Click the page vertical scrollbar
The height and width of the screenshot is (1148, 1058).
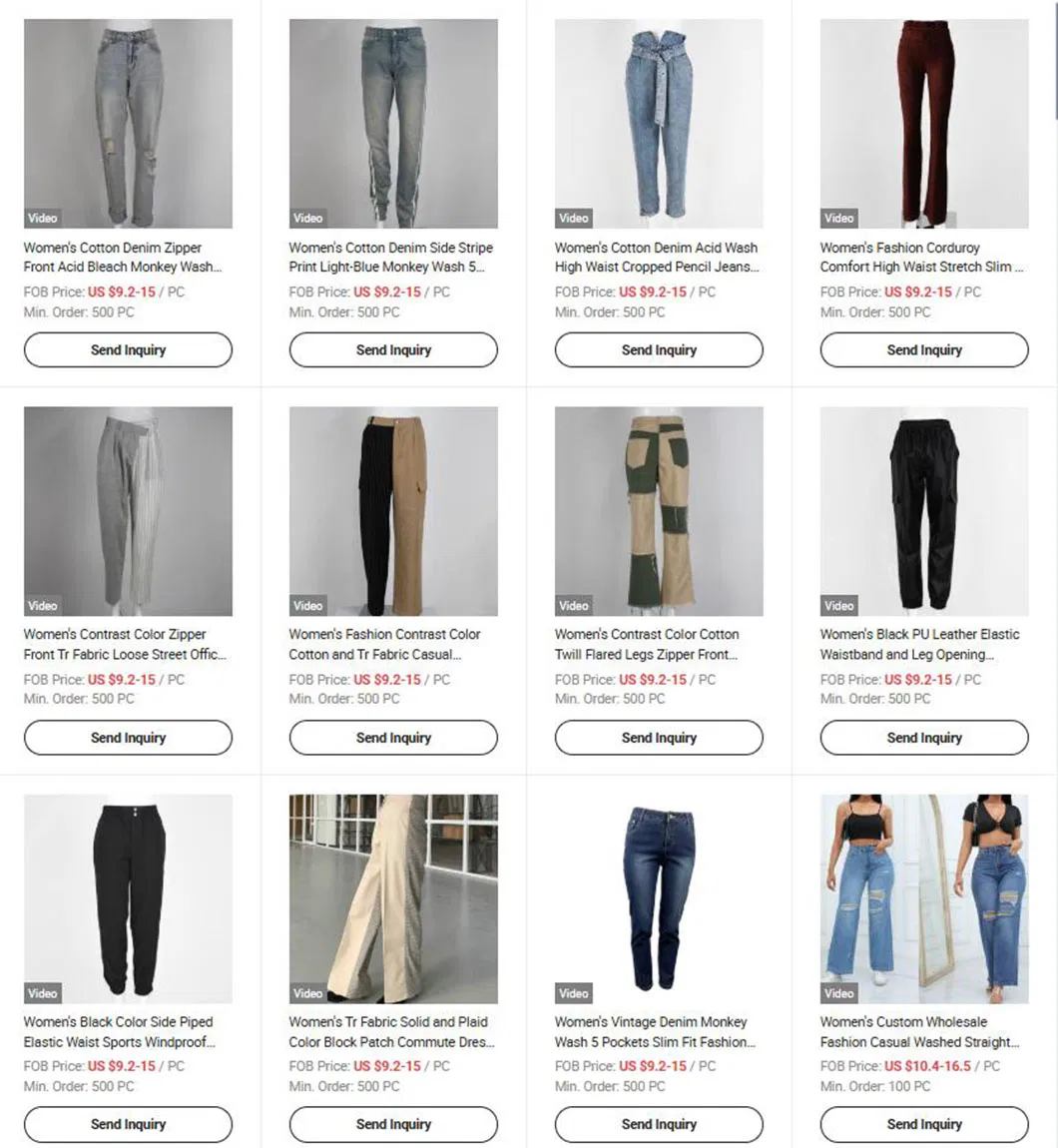point(1055,60)
